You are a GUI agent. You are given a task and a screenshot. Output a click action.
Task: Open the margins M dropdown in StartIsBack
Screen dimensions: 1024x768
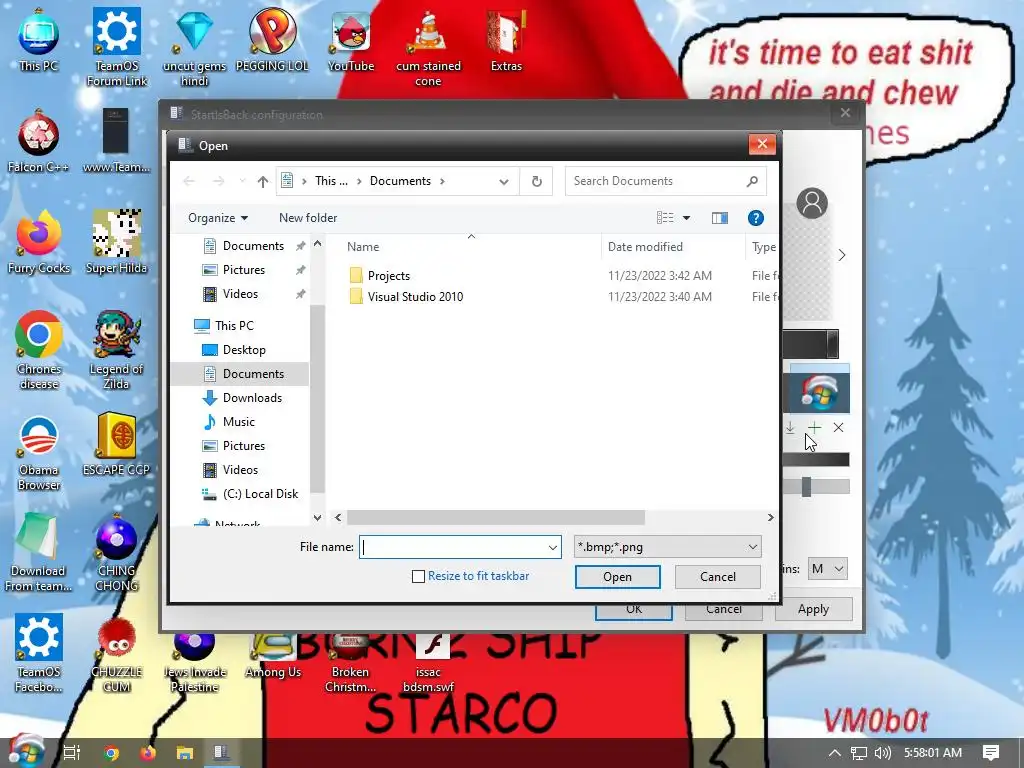[x=827, y=569]
